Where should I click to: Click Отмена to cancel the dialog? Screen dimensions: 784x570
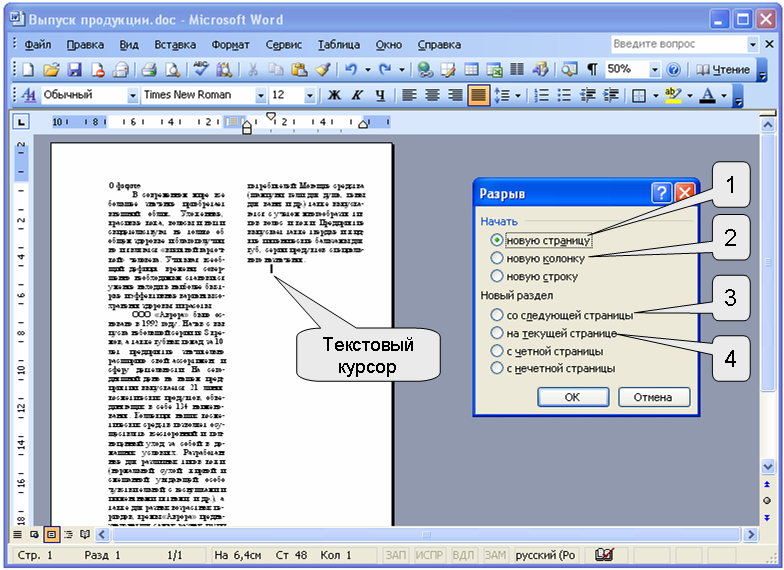coord(654,397)
